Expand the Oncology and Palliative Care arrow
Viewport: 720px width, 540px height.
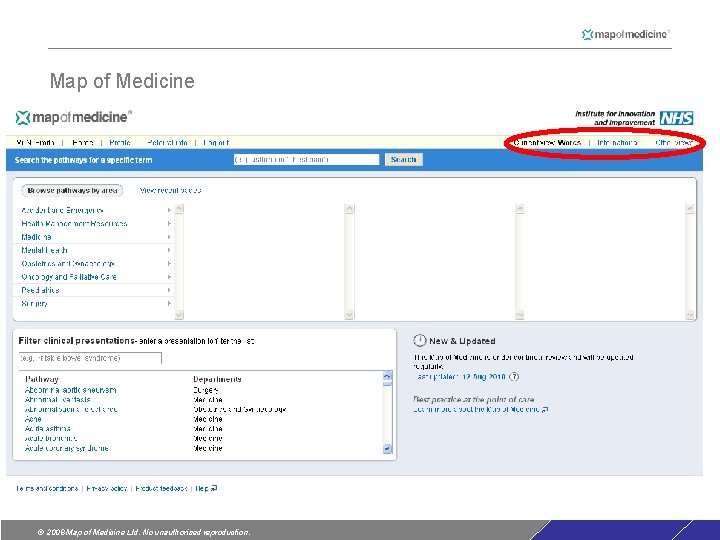click(x=169, y=277)
